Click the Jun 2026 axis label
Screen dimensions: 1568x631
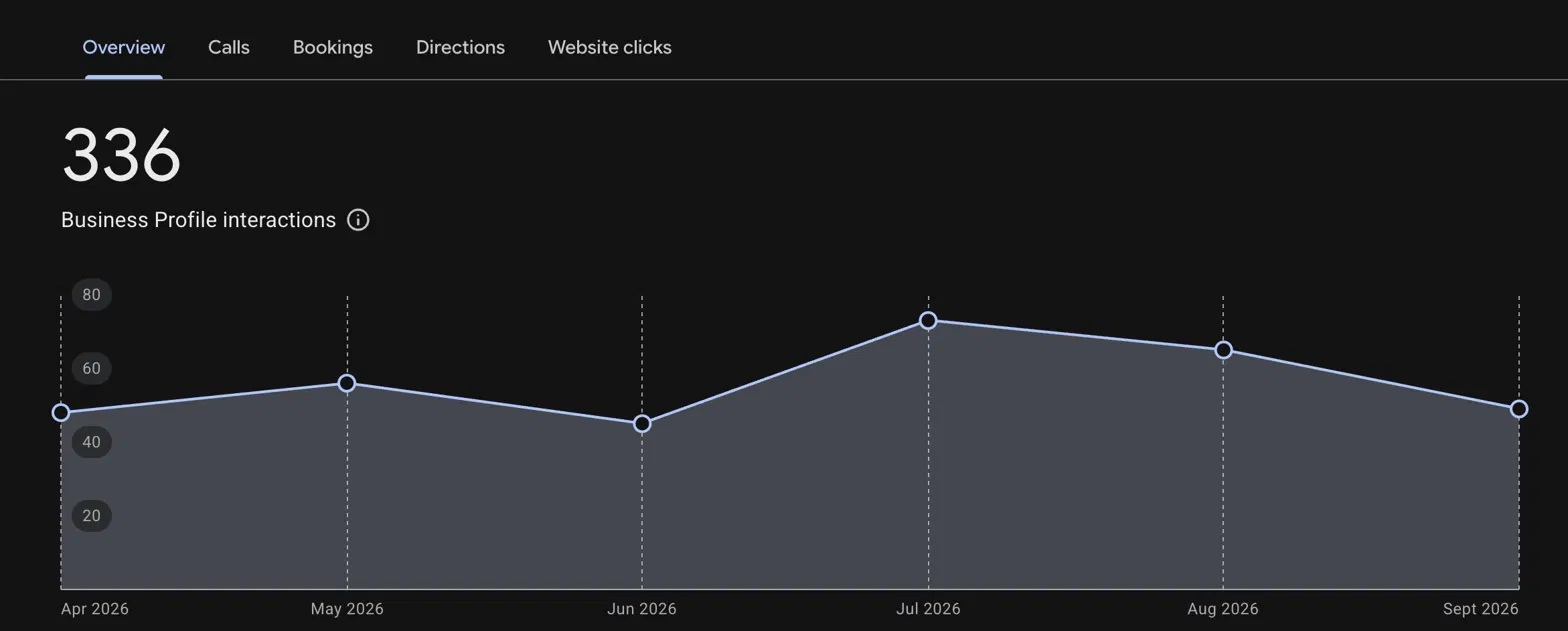(x=642, y=609)
